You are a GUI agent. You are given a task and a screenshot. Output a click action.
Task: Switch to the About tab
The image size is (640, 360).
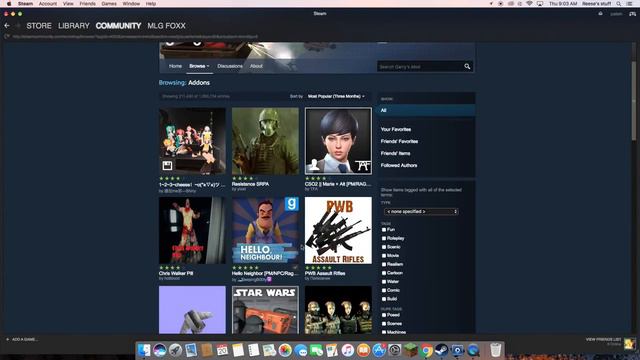(256, 66)
